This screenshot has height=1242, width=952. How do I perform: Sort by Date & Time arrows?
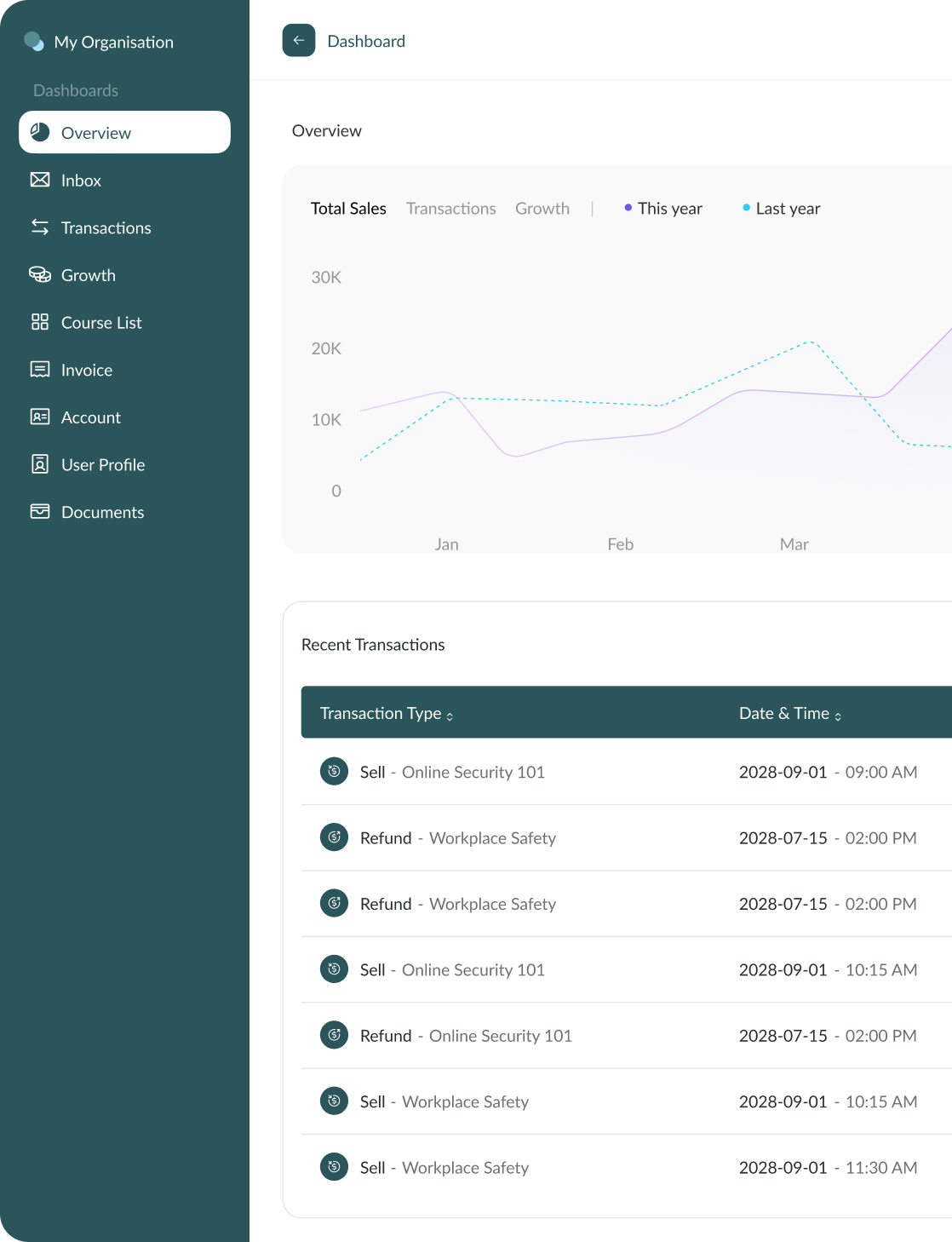[838, 716]
